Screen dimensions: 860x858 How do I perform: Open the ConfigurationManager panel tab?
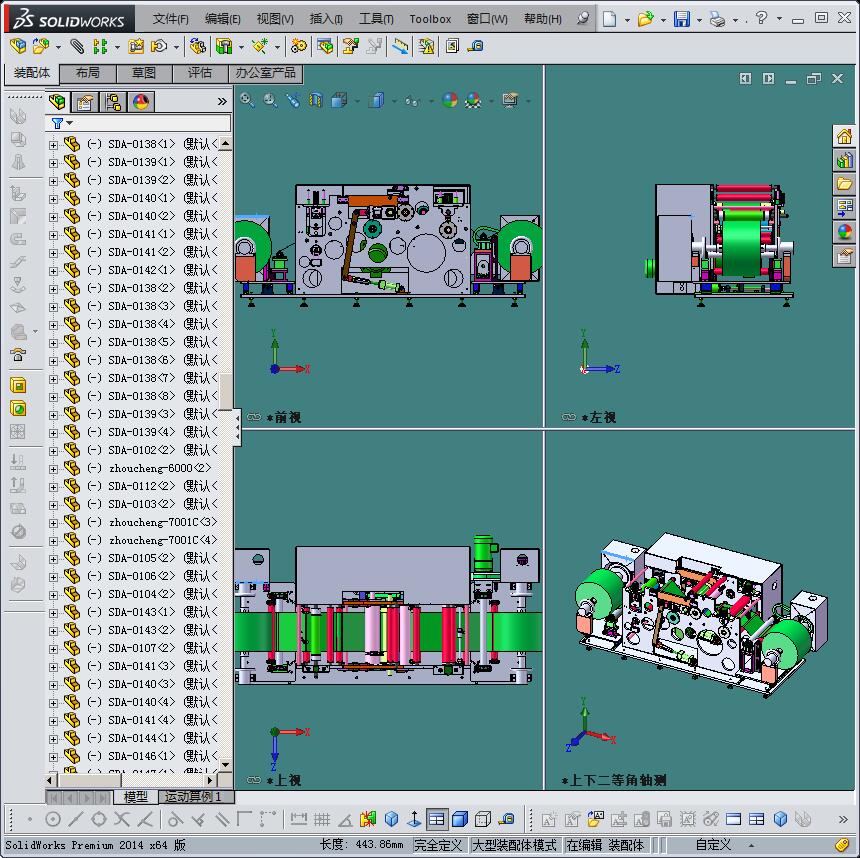pyautogui.click(x=113, y=102)
